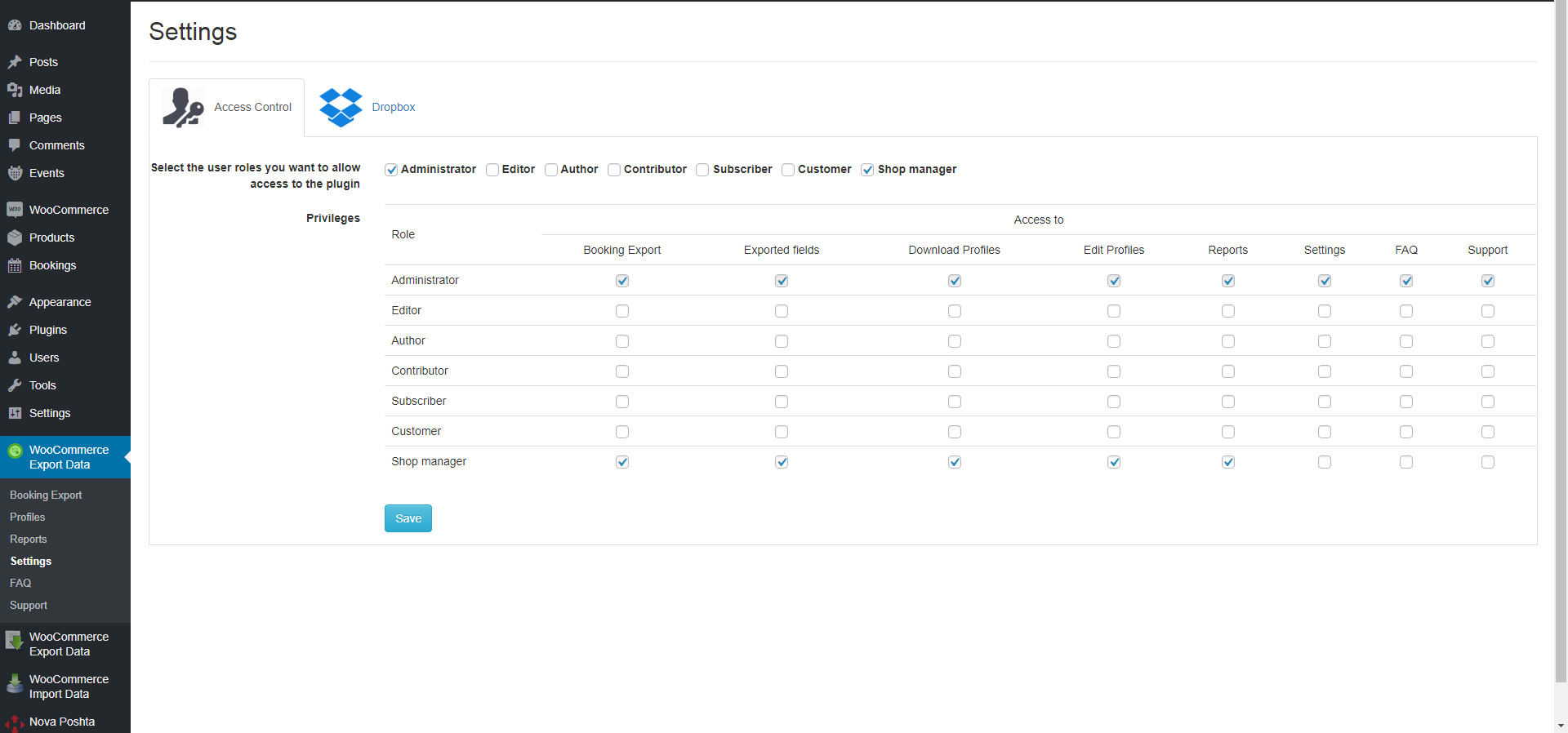Click the Nova Poshta icon
The height and width of the screenshot is (733, 1568).
(15, 722)
